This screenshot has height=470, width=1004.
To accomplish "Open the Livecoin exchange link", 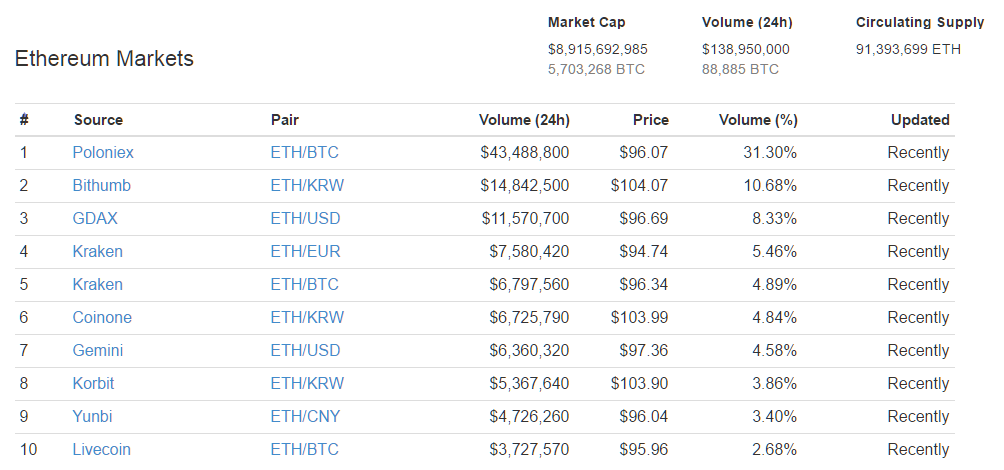I will (x=101, y=450).
